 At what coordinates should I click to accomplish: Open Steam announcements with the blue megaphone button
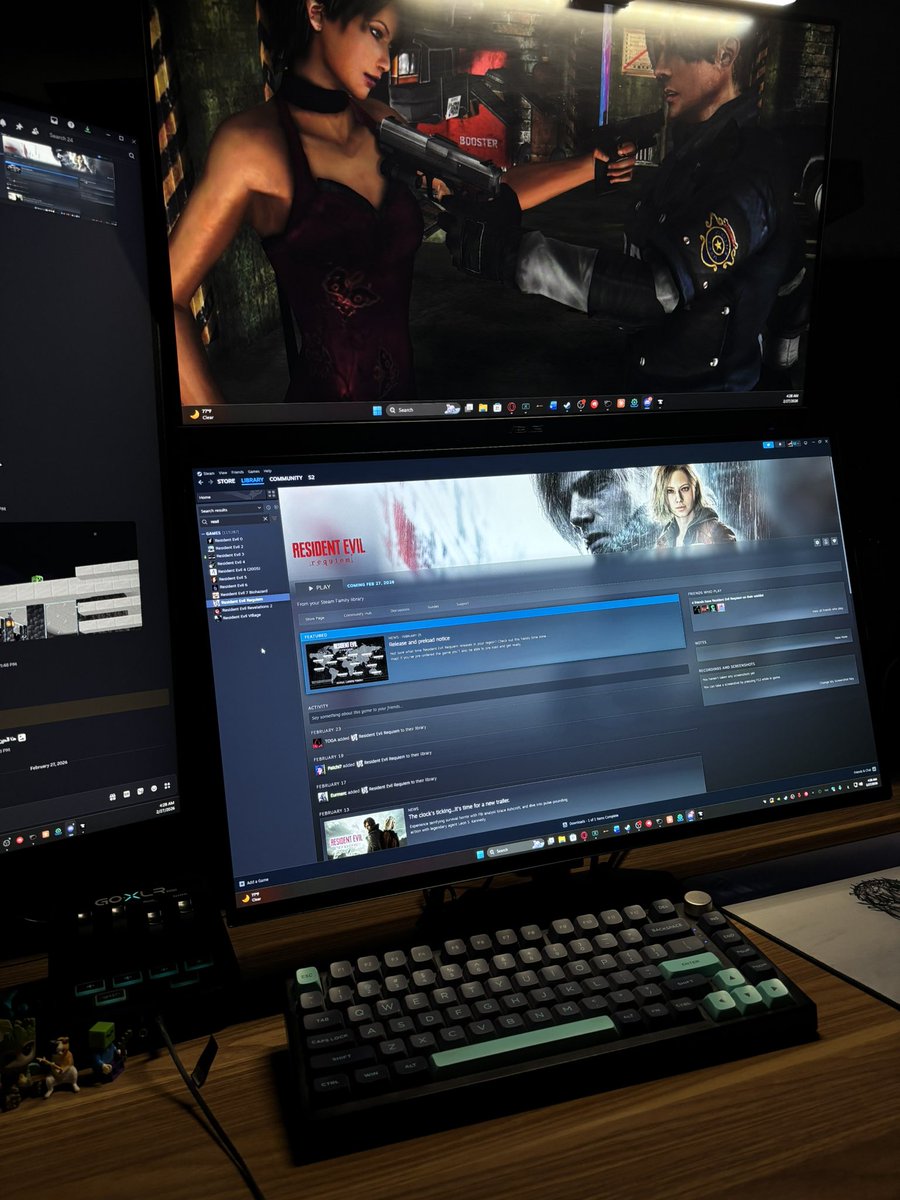click(x=768, y=445)
